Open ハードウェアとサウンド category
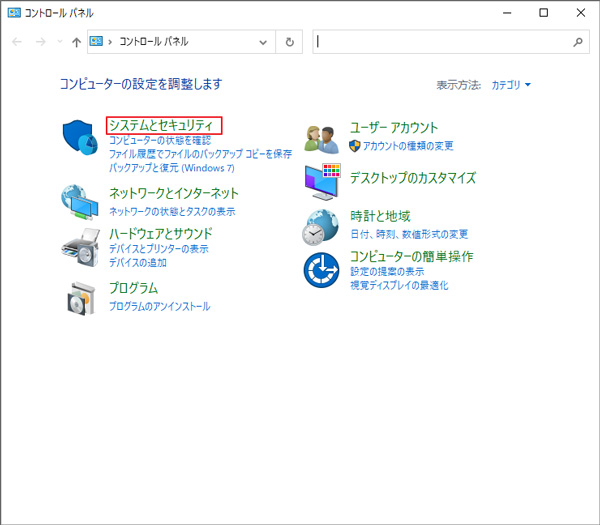 tap(161, 233)
